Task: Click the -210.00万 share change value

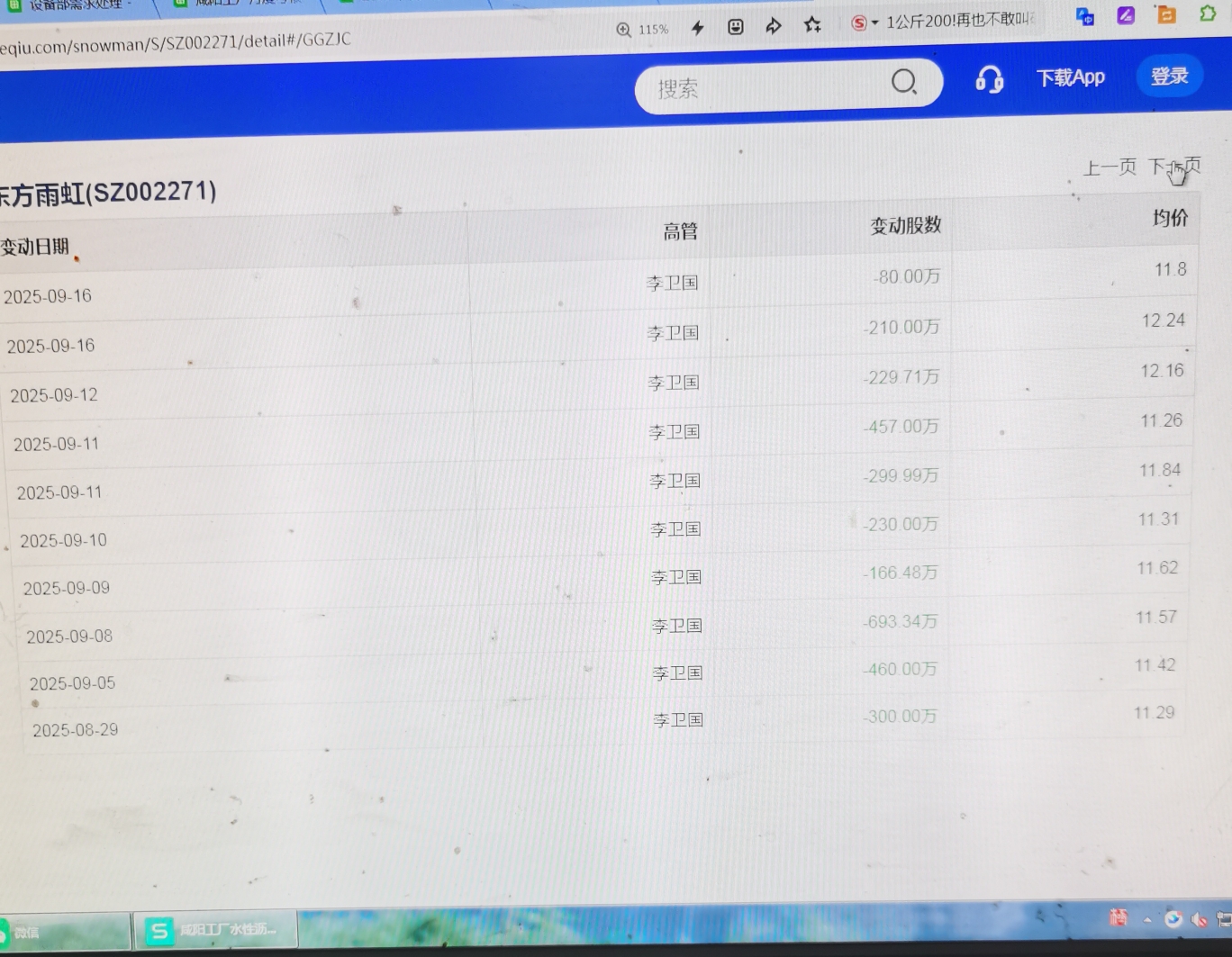Action: click(x=901, y=327)
